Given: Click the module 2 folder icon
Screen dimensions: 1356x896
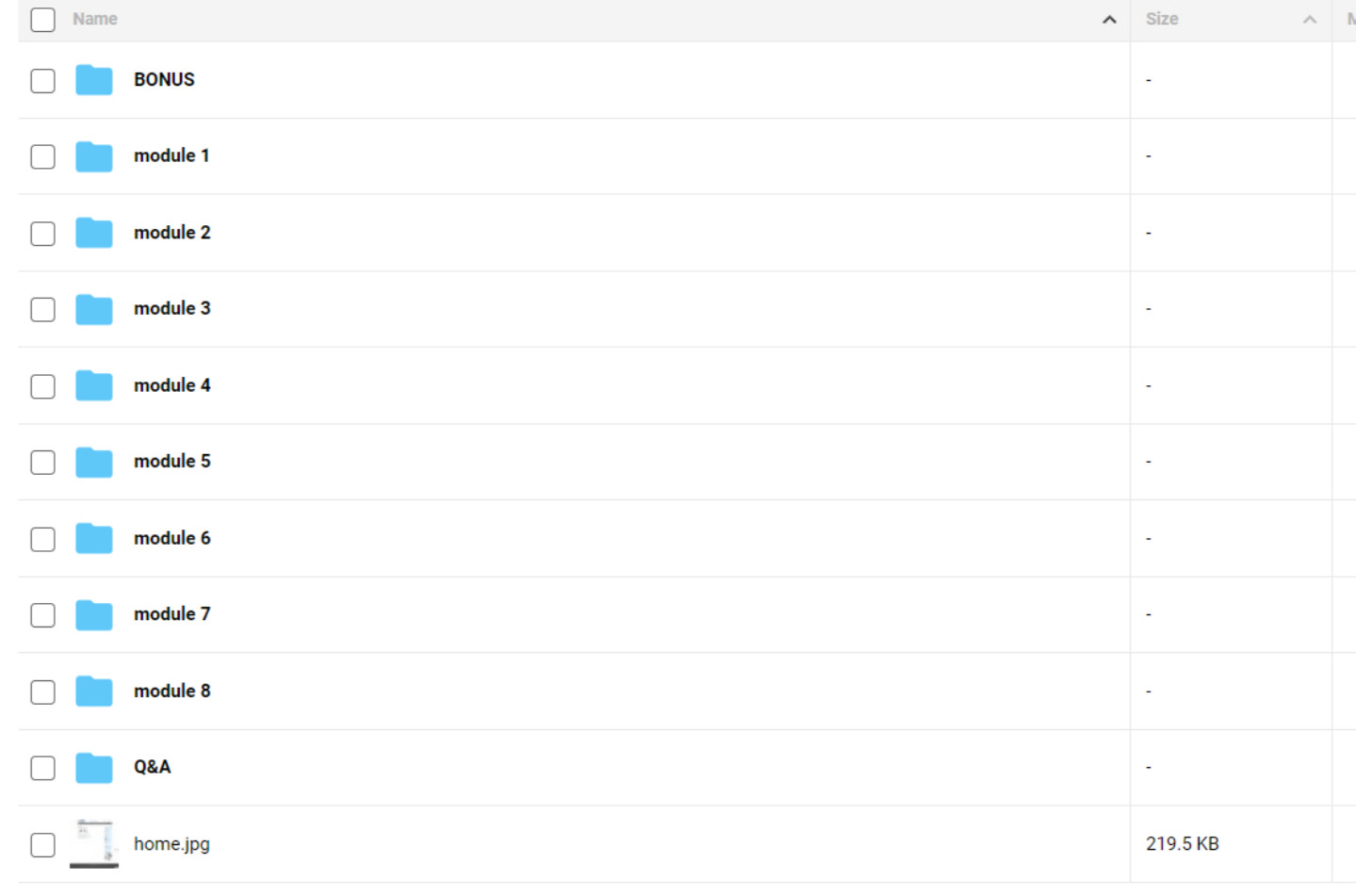Looking at the screenshot, I should pos(94,233).
